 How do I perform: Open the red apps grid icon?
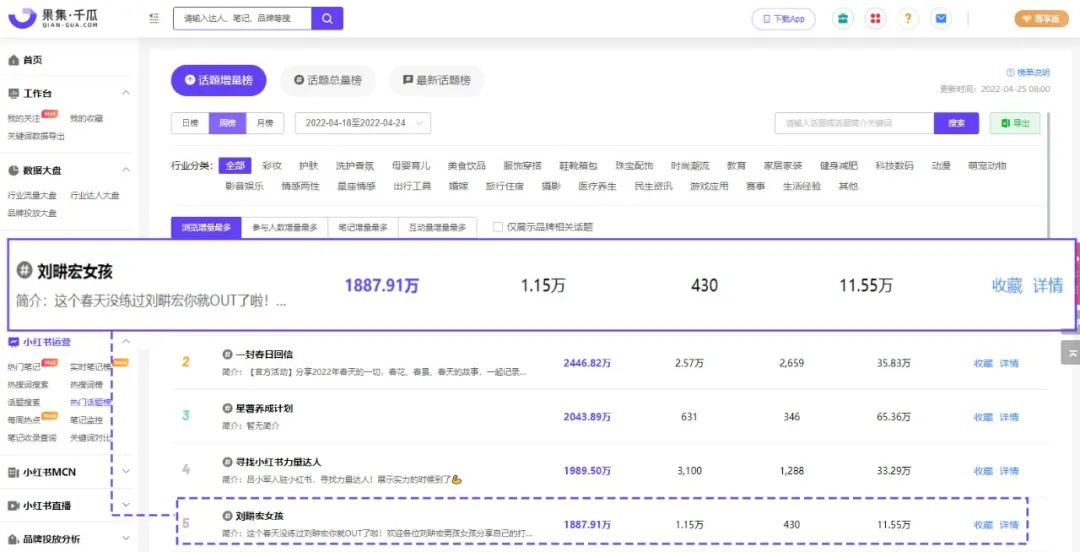pyautogui.click(x=875, y=19)
